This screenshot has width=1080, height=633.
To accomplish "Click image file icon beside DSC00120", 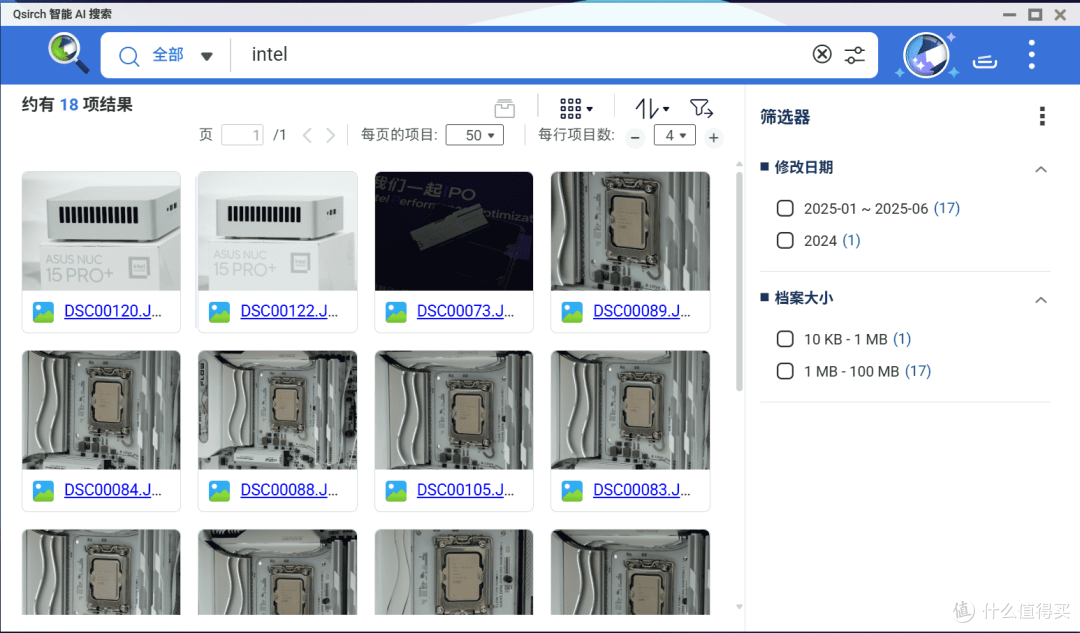I will 43,312.
